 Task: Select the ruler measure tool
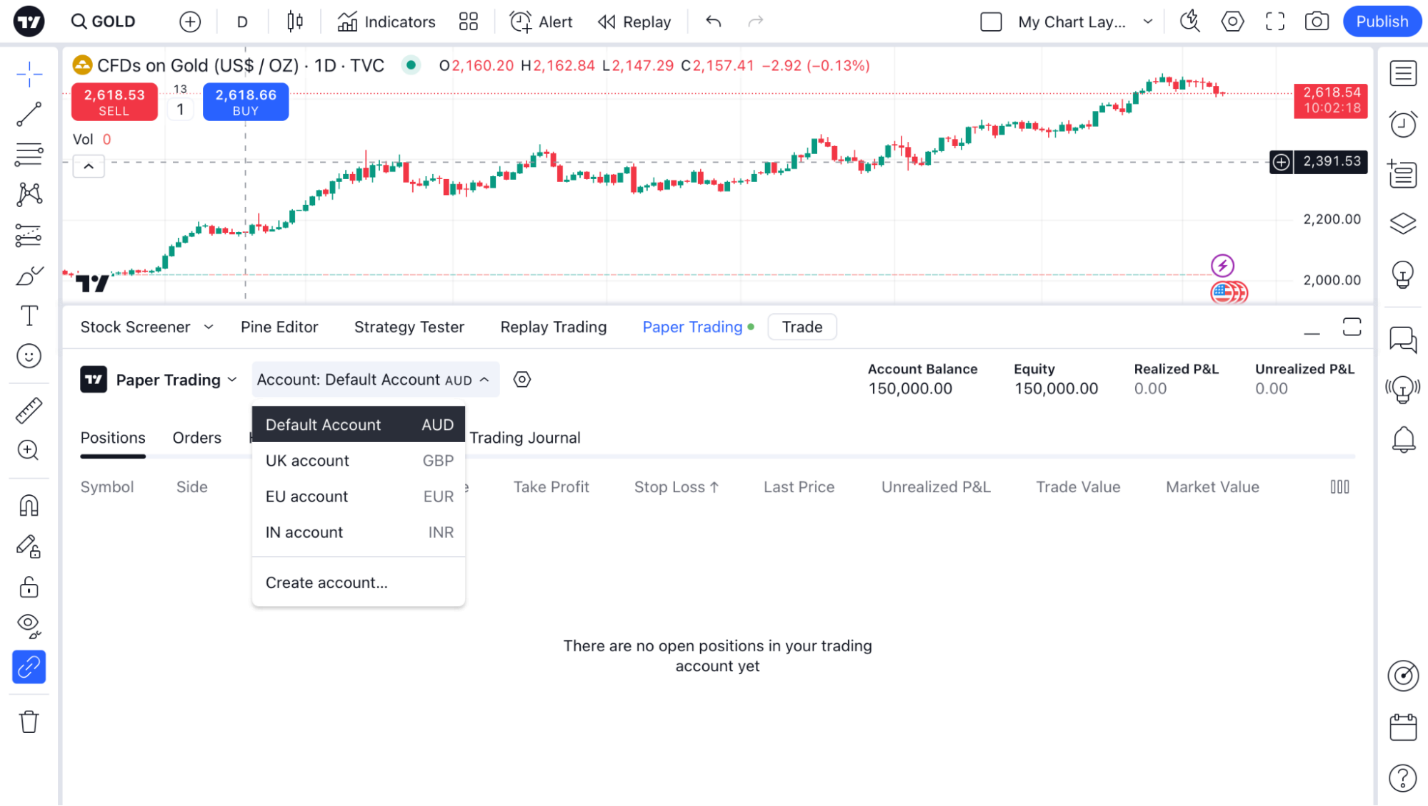pos(29,410)
